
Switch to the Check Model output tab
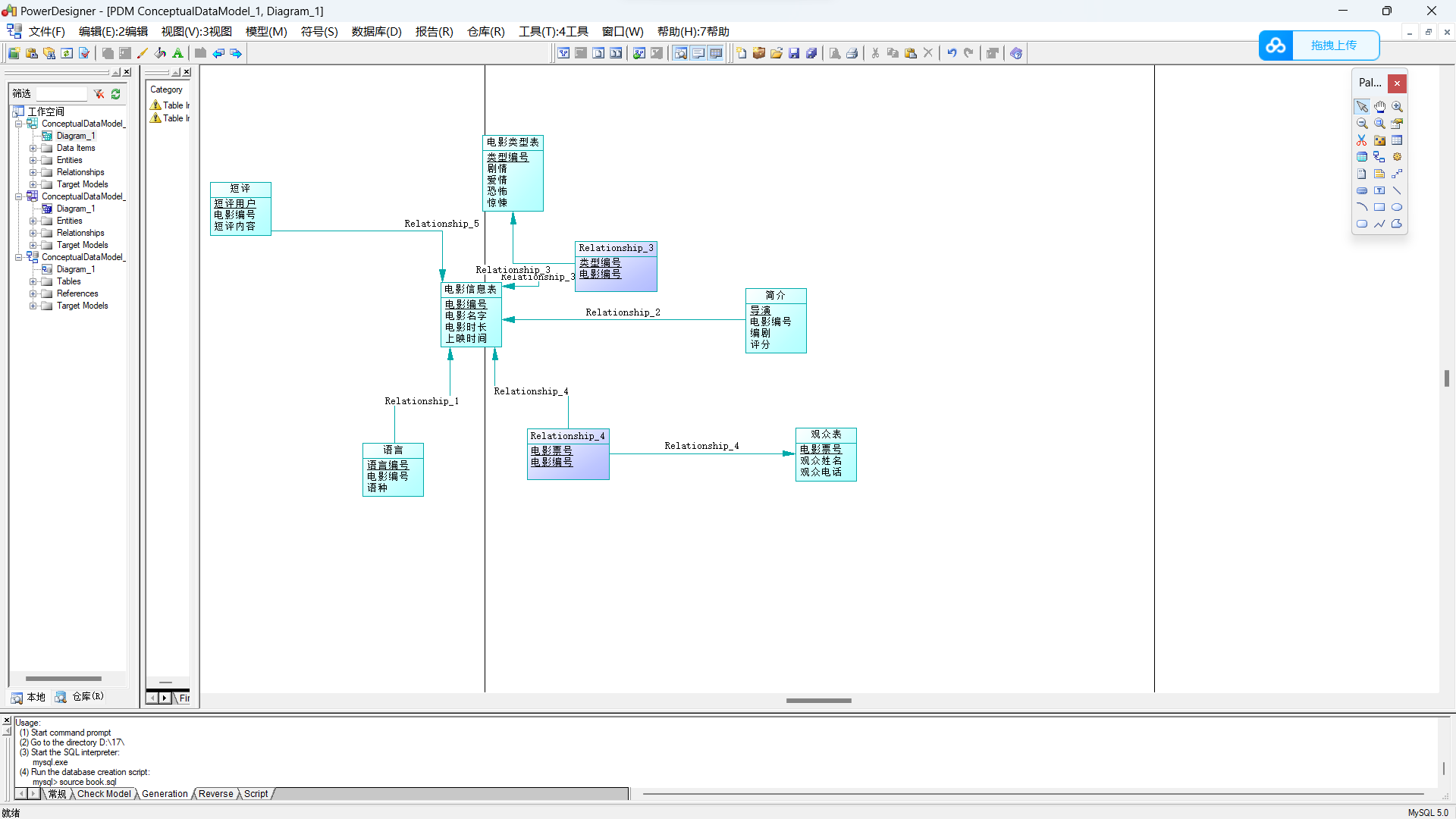(104, 794)
